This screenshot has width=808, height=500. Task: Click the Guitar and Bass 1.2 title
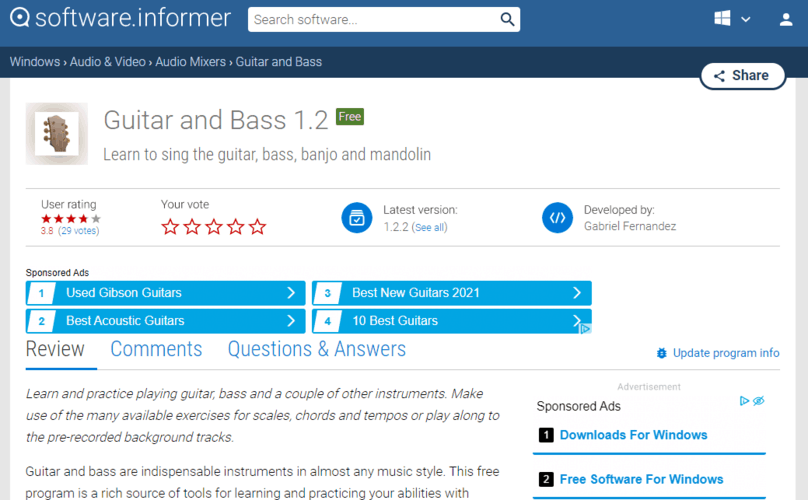pos(216,120)
